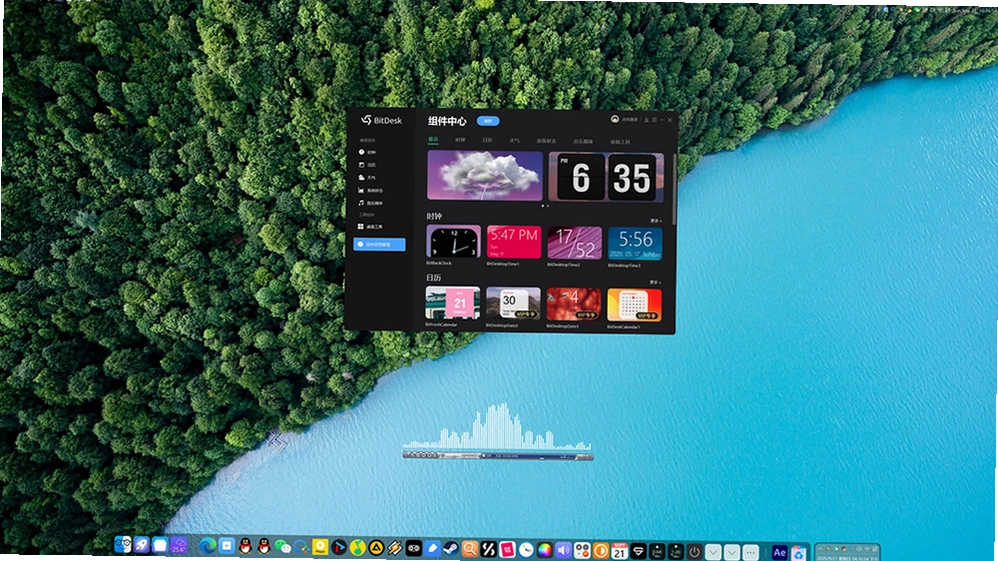This screenshot has width=998, height=561.
Task: Switch to the second tab in component center
Action: 460,140
